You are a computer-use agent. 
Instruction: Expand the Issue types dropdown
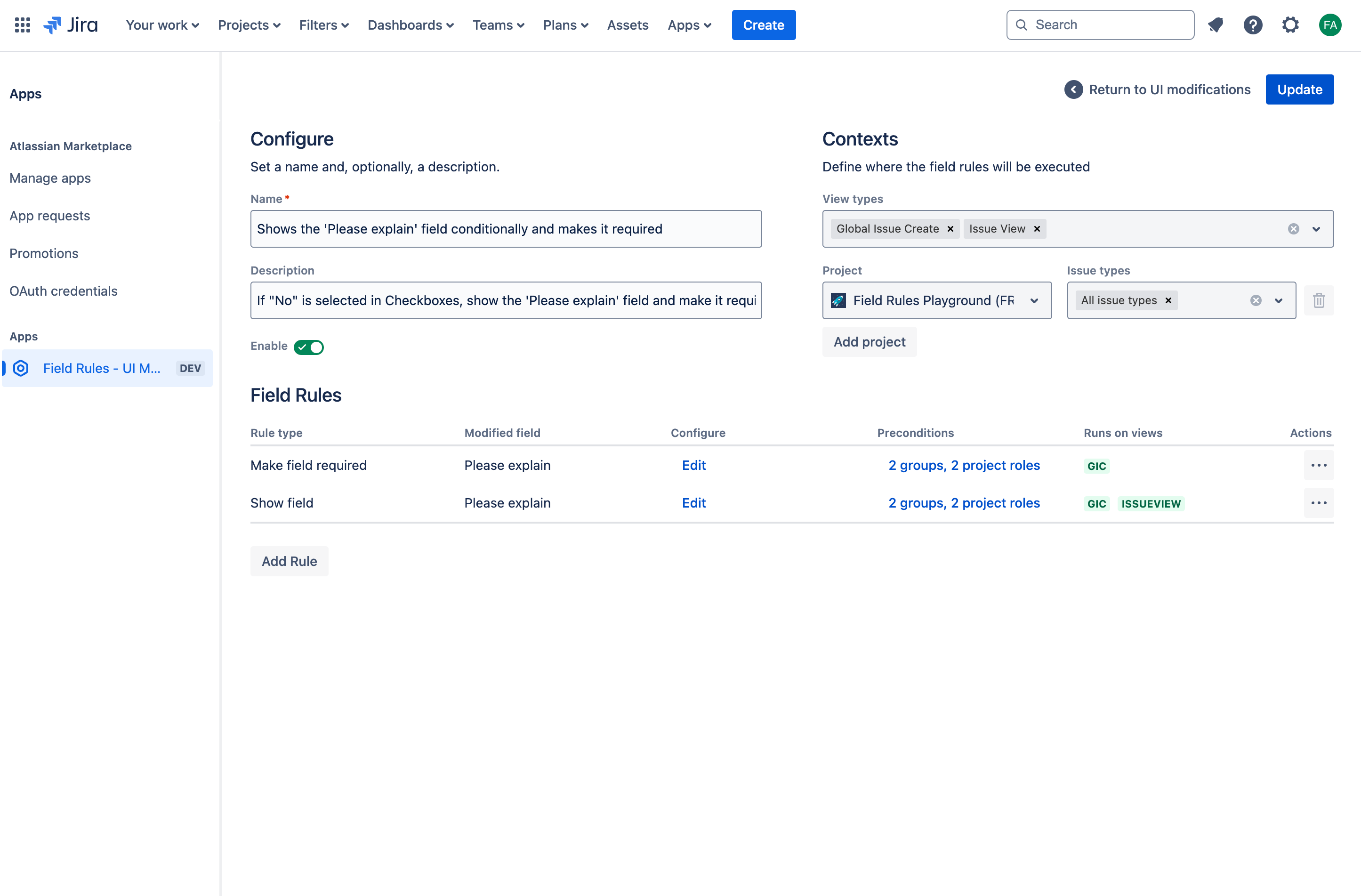tap(1278, 301)
